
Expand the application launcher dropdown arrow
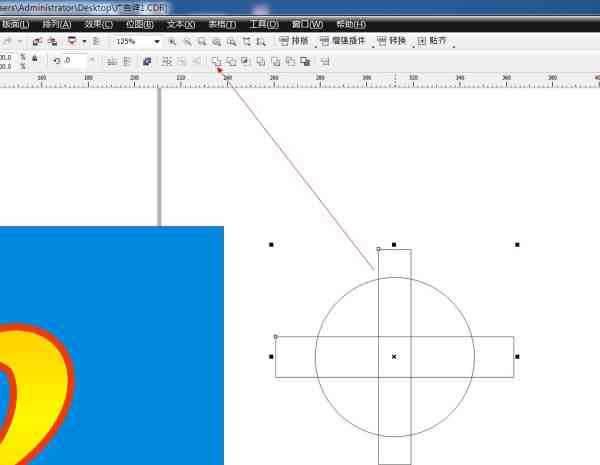(x=84, y=41)
